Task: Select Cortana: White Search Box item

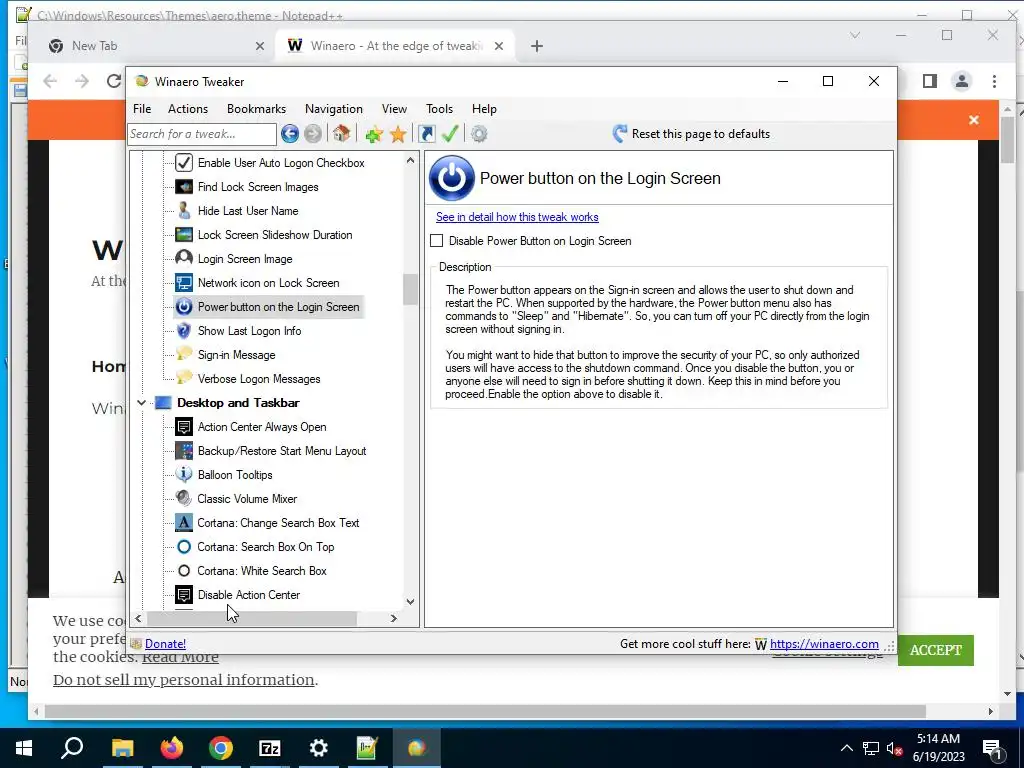Action: coord(262,571)
